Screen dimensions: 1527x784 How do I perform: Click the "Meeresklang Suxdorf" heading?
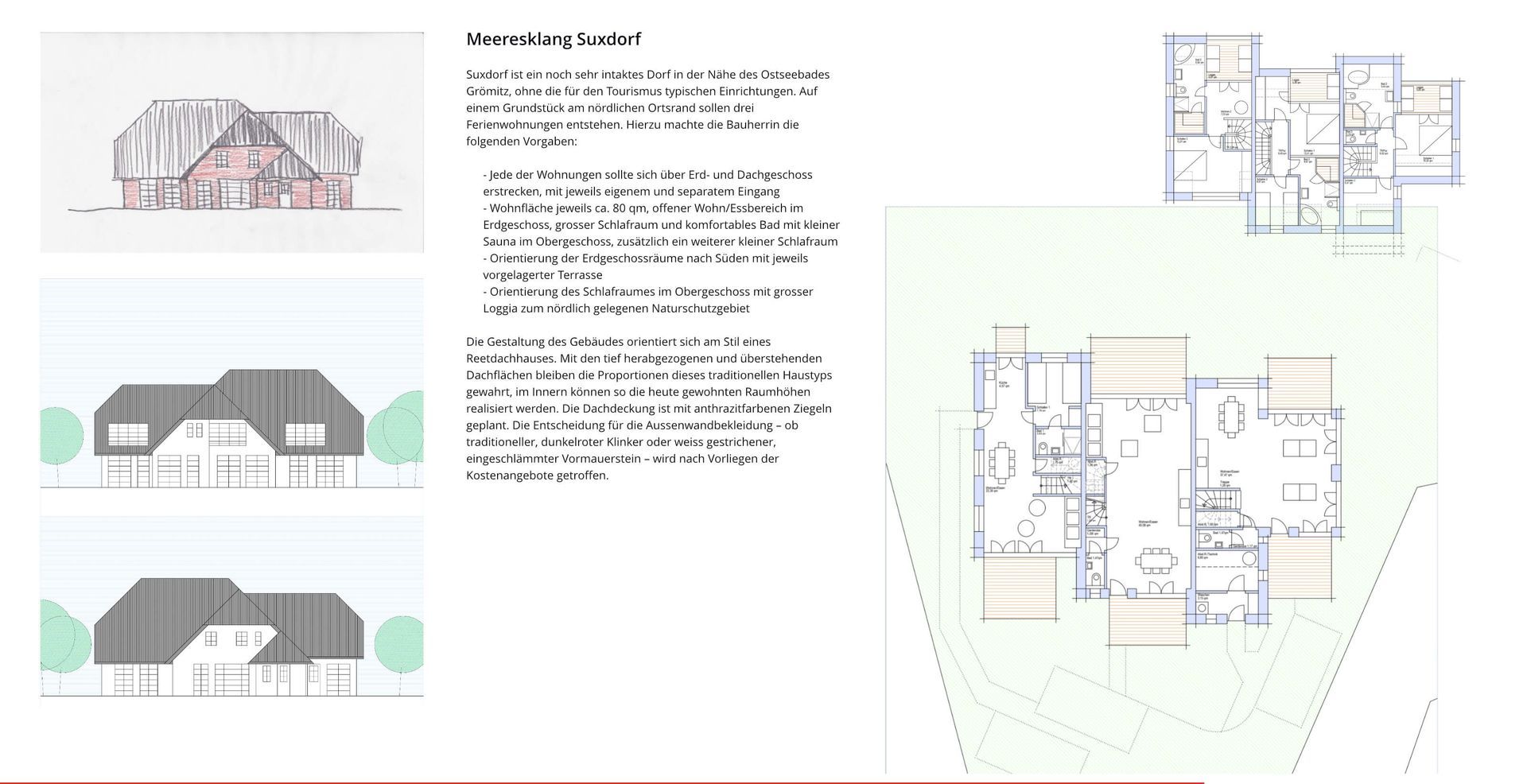[x=553, y=39]
